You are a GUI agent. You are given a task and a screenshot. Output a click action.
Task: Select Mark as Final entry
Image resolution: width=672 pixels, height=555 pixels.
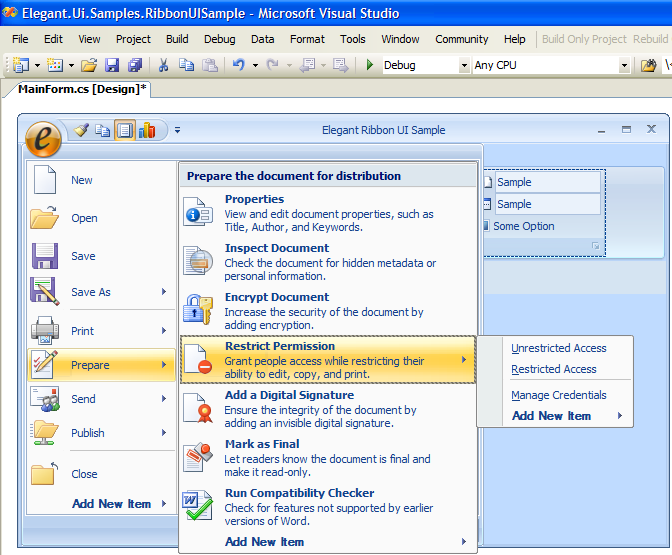pos(328,457)
